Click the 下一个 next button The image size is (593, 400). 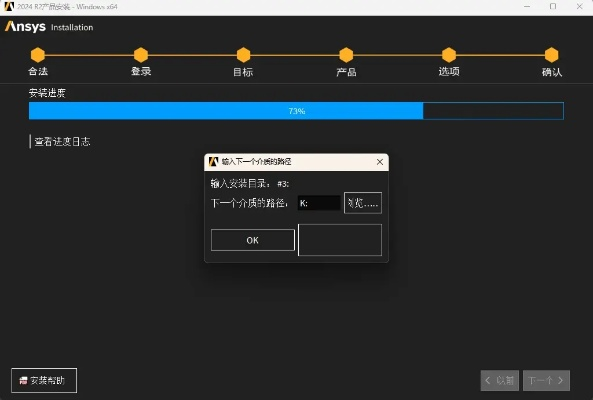coord(546,380)
